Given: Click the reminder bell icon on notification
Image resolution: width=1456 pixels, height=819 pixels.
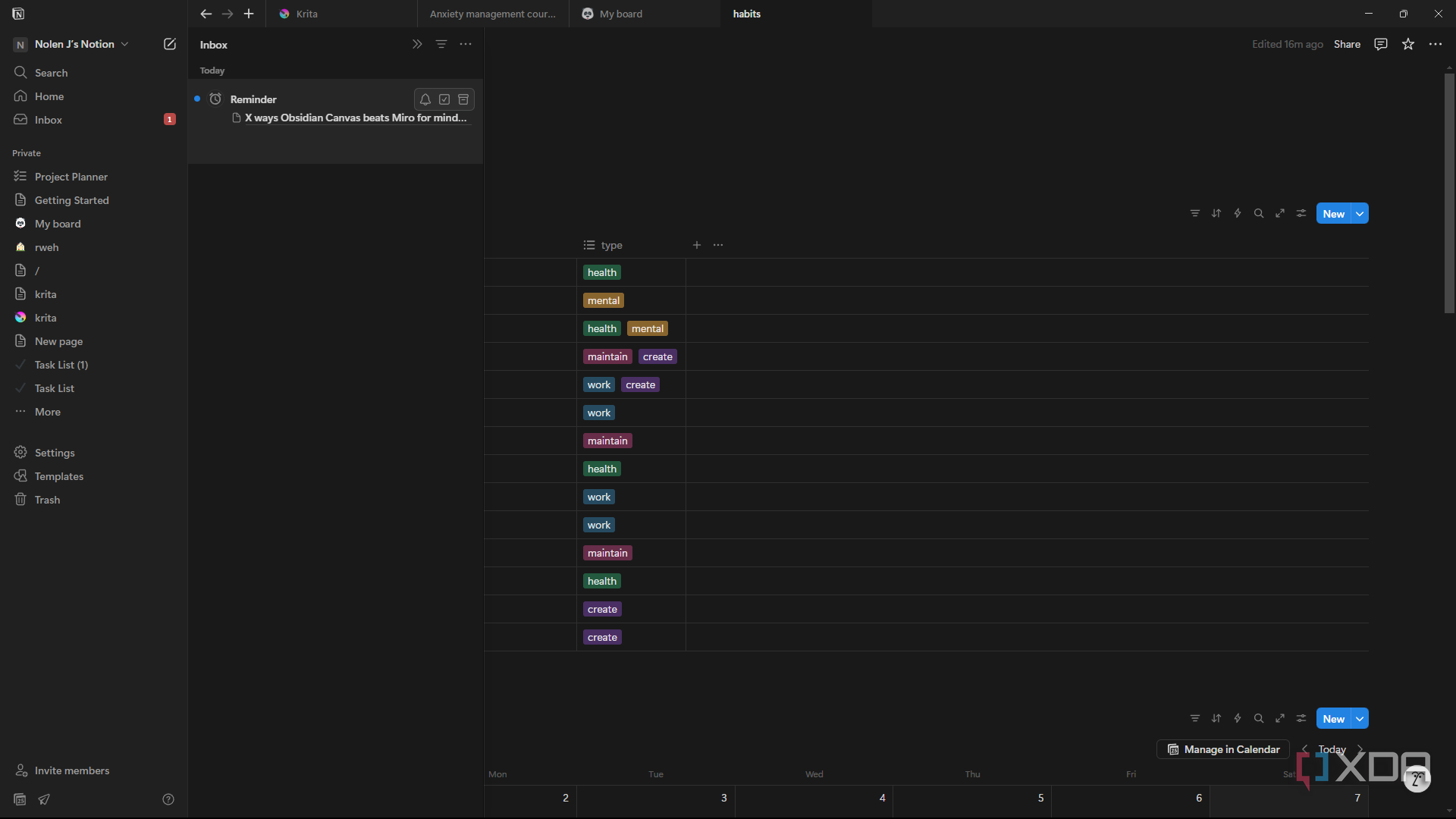Looking at the screenshot, I should (425, 99).
